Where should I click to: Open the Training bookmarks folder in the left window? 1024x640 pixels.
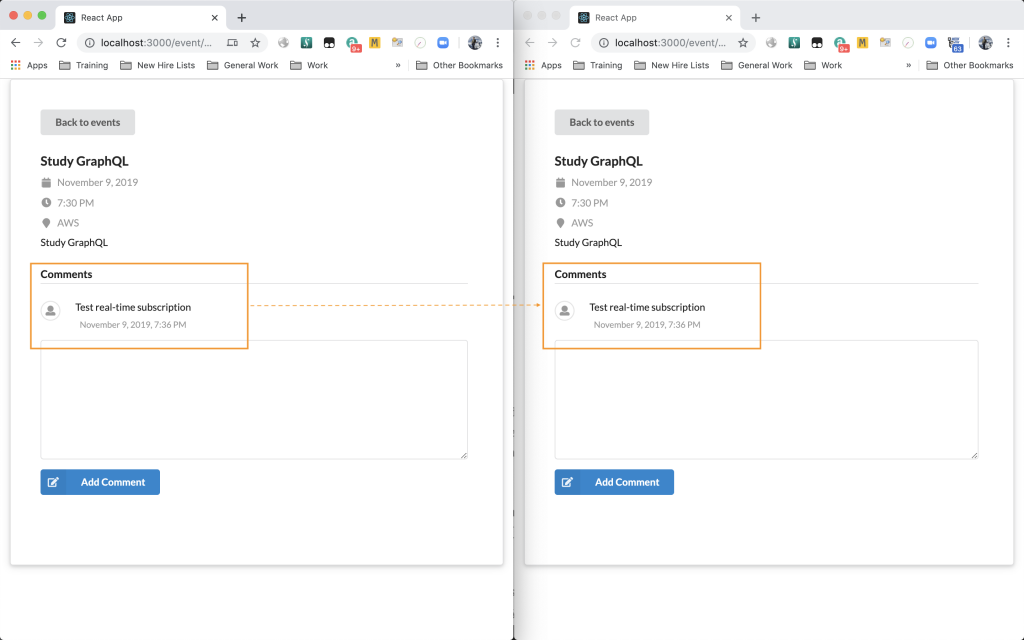[x=84, y=65]
